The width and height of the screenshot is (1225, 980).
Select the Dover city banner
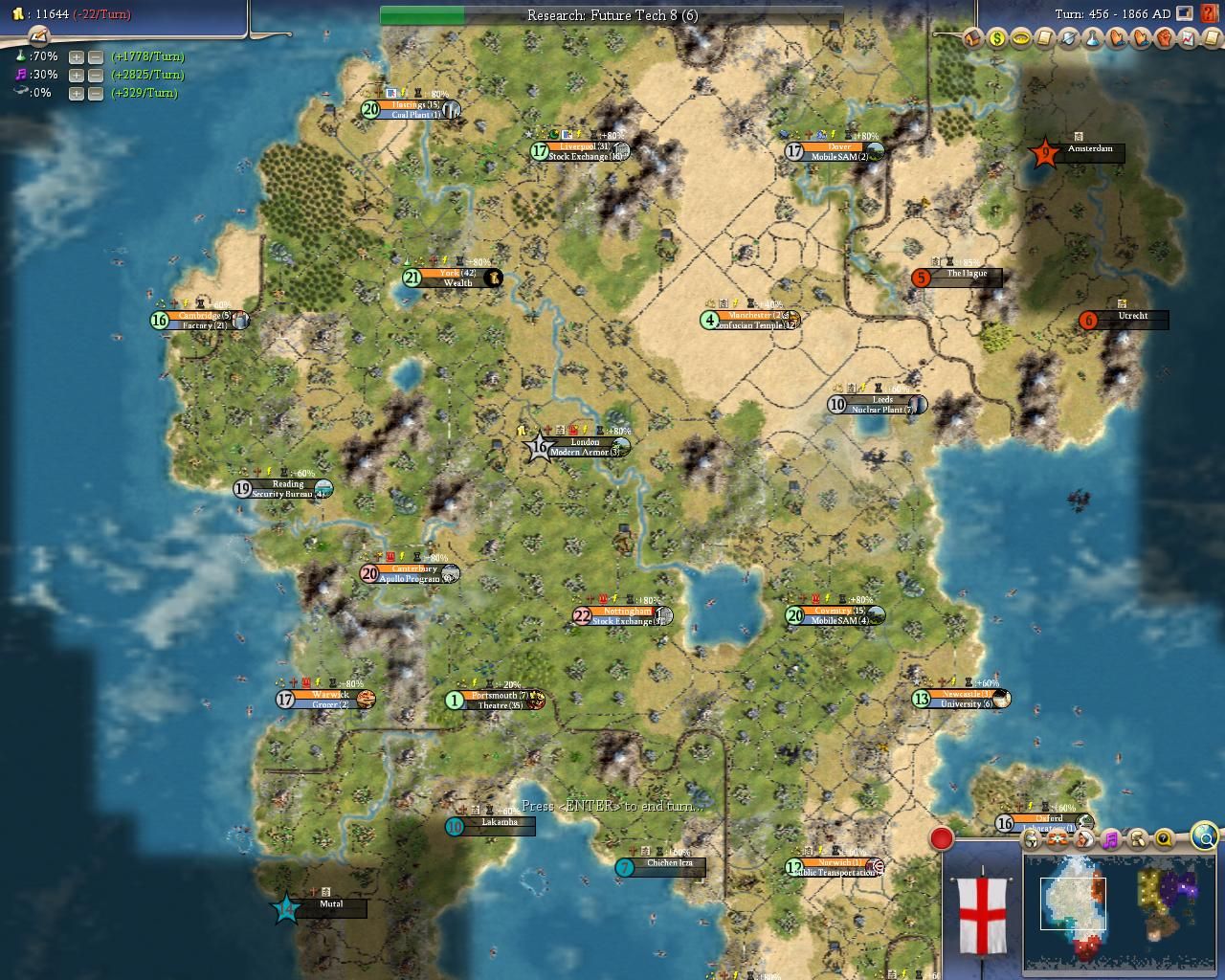834,151
